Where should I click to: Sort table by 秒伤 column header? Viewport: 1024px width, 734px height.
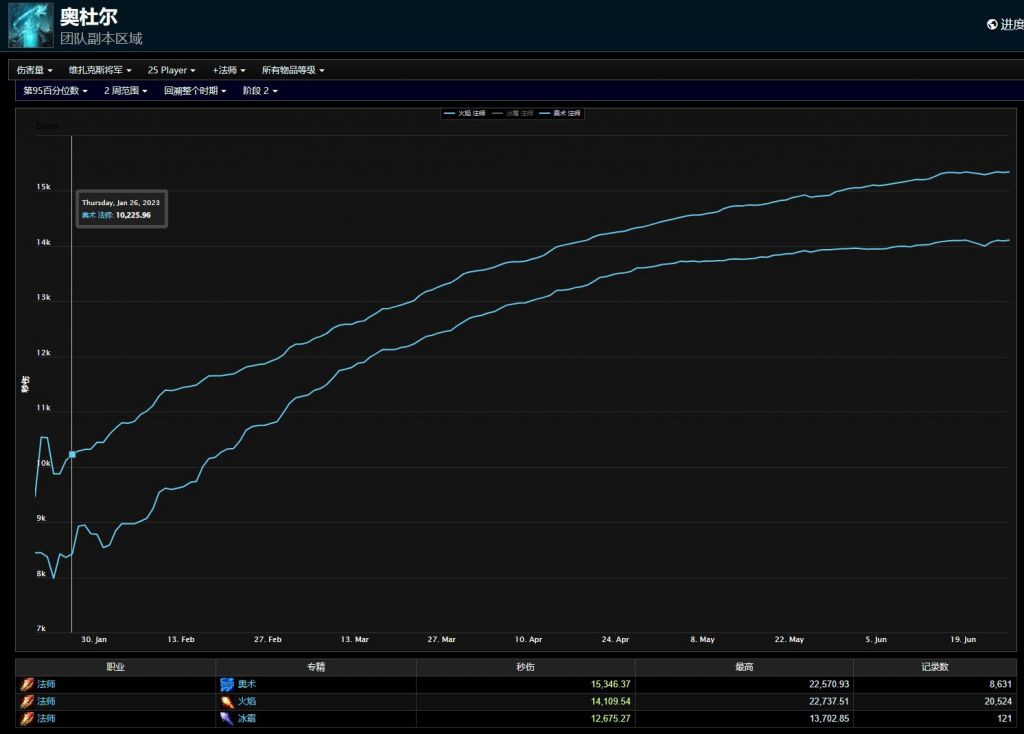point(524,666)
